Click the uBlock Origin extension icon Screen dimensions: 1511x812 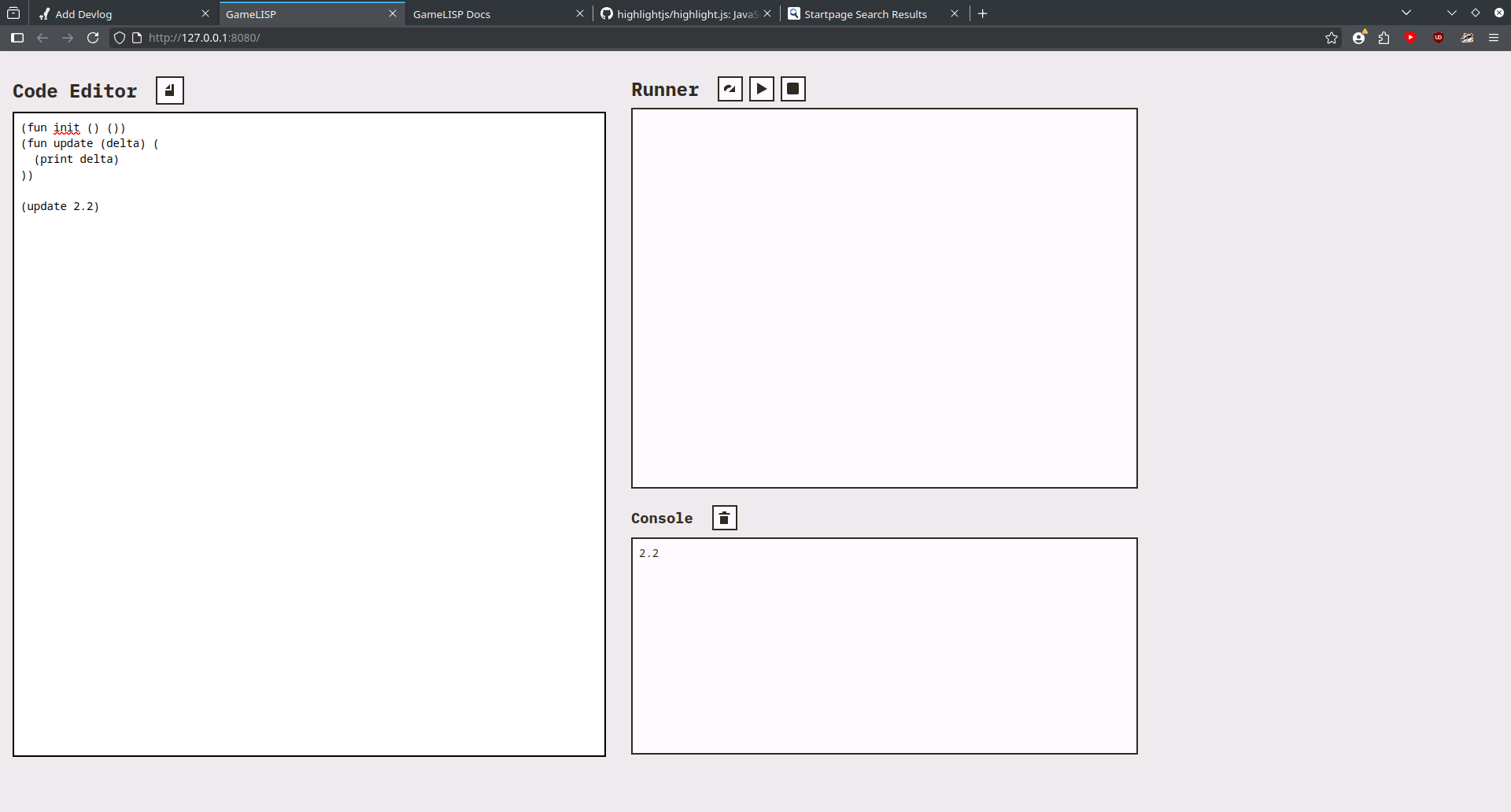(1439, 38)
